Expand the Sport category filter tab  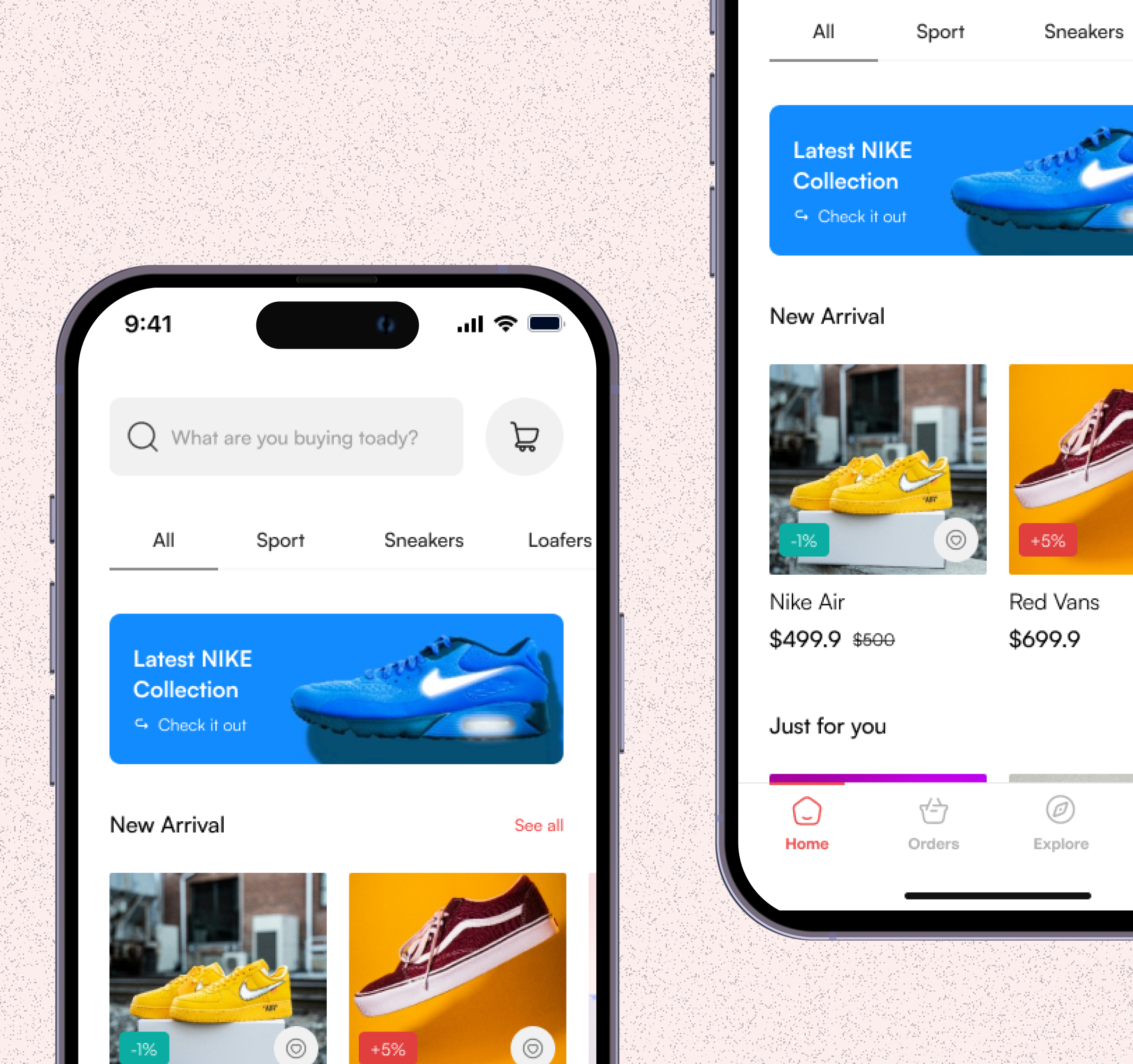280,540
